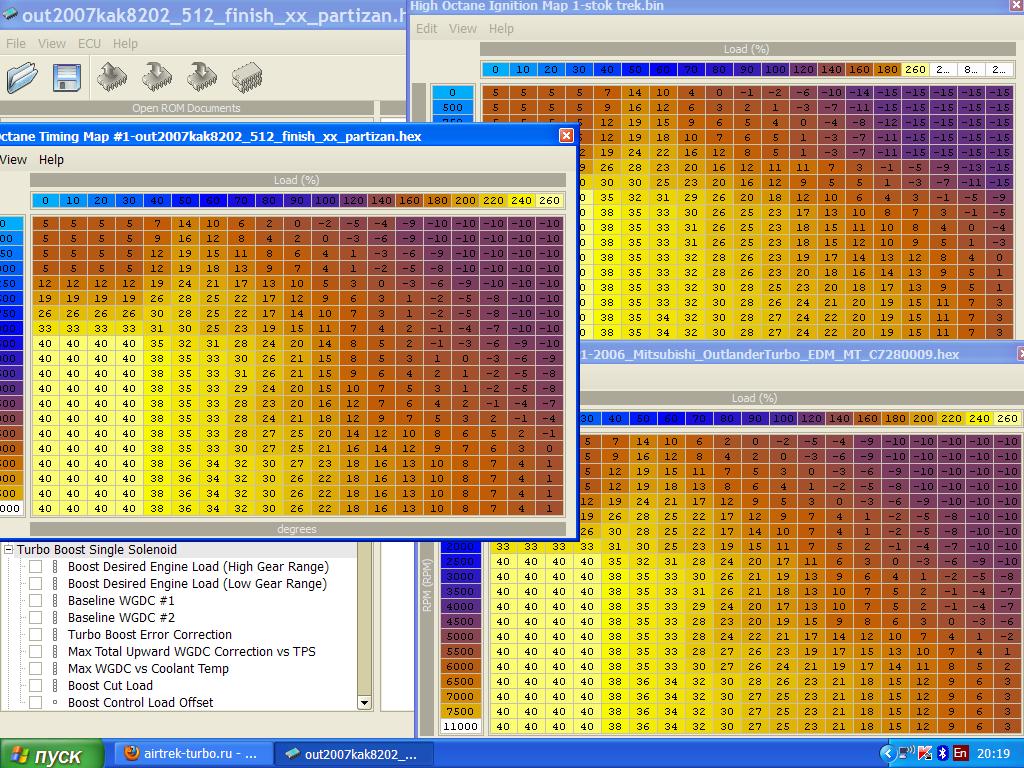This screenshot has width=1024, height=768.
Task: Click the пуск Start button
Action: (x=52, y=754)
